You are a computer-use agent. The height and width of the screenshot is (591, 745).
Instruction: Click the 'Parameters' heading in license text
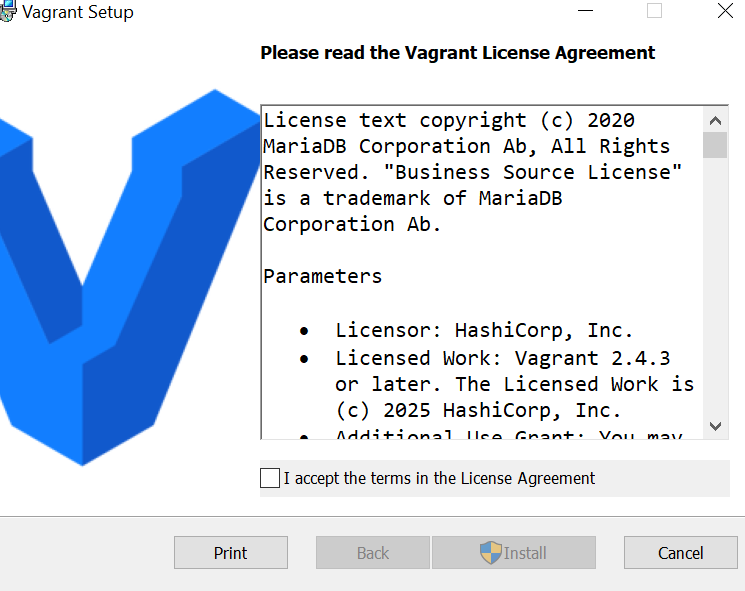pyautogui.click(x=323, y=276)
